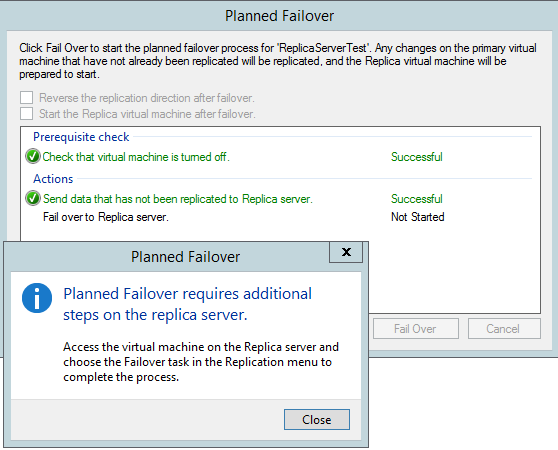Click the Close button in the popup
This screenshot has height=450, width=558.
click(x=317, y=419)
